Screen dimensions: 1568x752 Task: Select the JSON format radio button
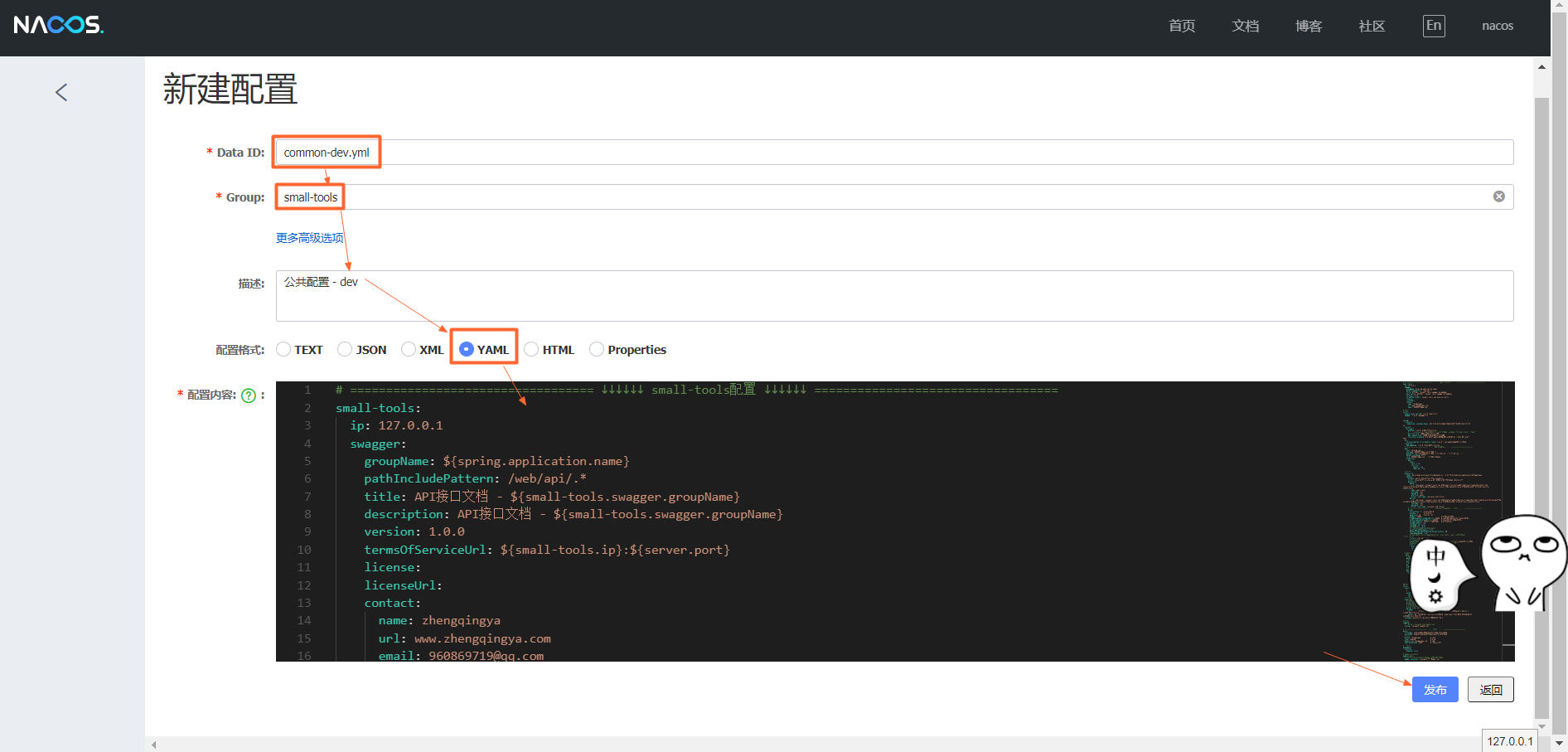[x=345, y=349]
